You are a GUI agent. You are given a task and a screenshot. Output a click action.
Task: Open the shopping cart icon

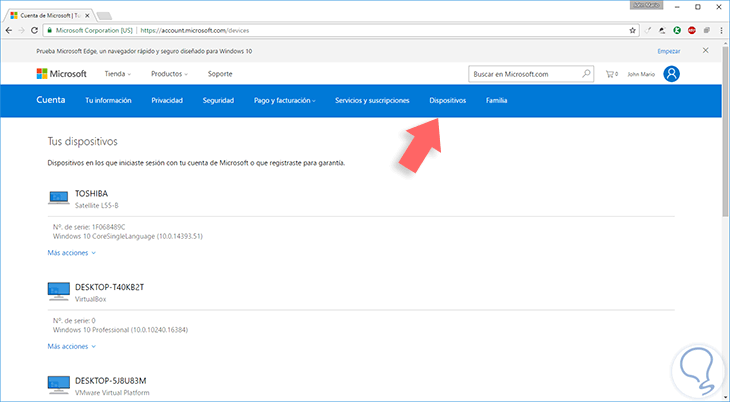(611, 74)
